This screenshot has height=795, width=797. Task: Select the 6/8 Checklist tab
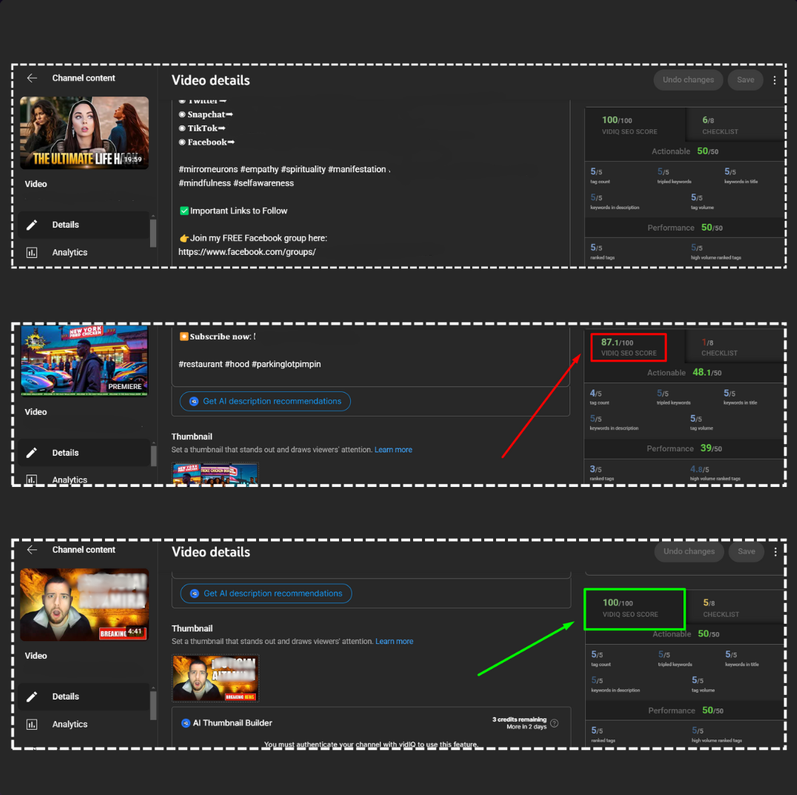[x=734, y=125]
